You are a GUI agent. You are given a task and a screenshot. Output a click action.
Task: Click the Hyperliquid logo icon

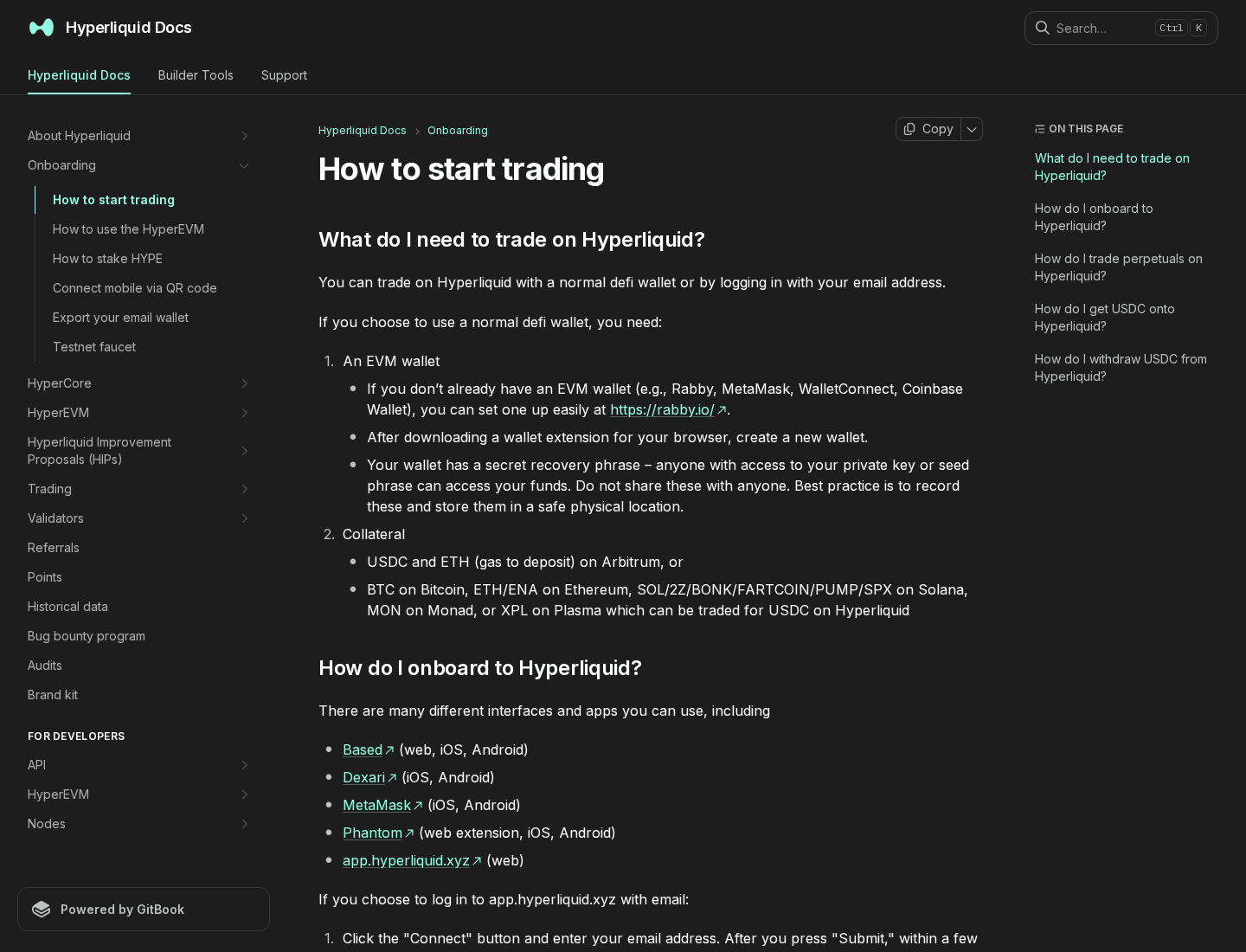coord(42,28)
